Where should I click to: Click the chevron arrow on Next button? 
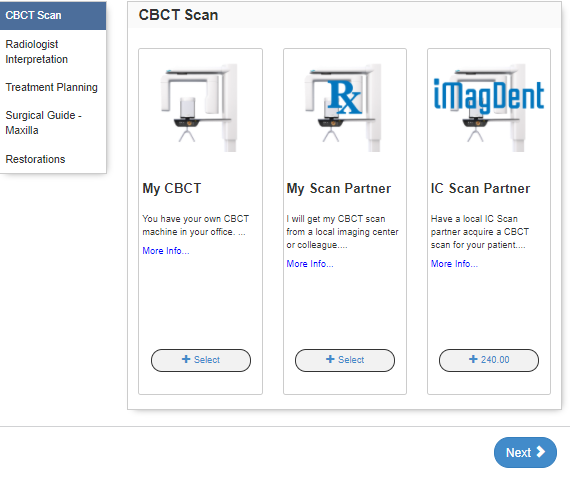point(541,452)
